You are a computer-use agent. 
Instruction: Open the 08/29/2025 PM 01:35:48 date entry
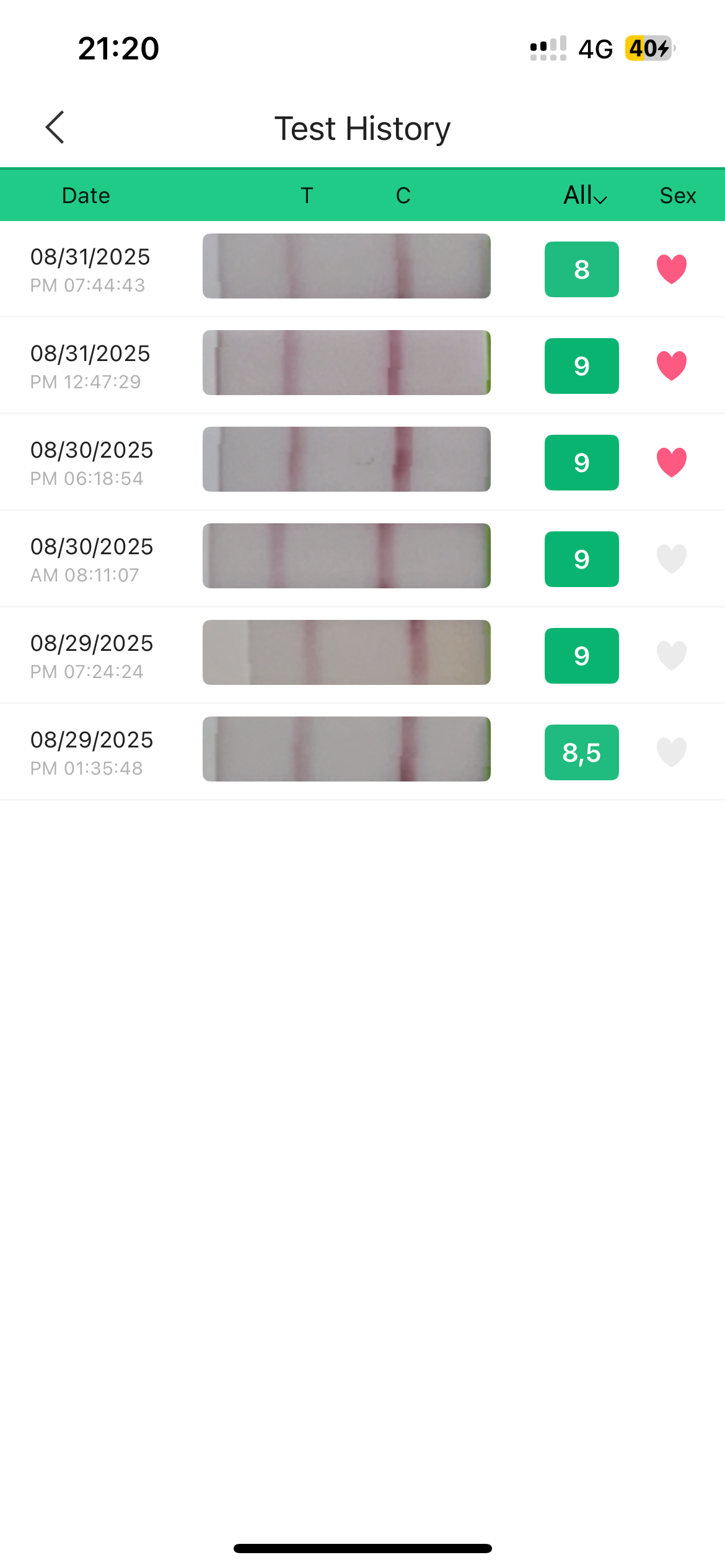(92, 752)
